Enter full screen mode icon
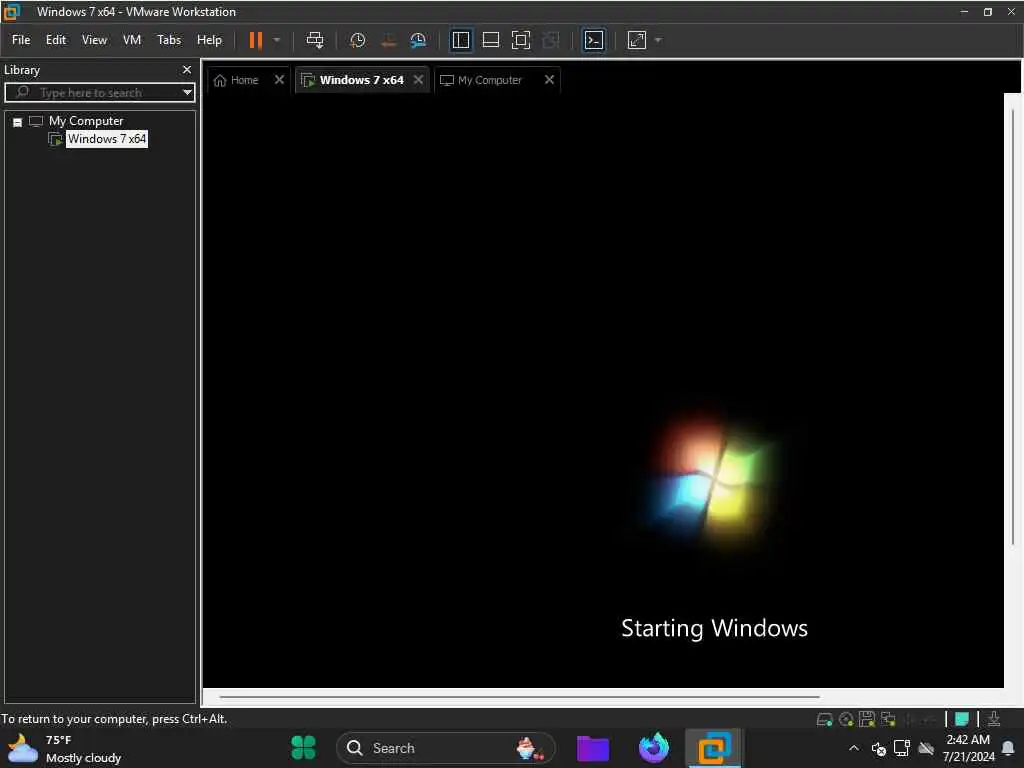Viewport: 1024px width, 768px height. click(x=520, y=40)
